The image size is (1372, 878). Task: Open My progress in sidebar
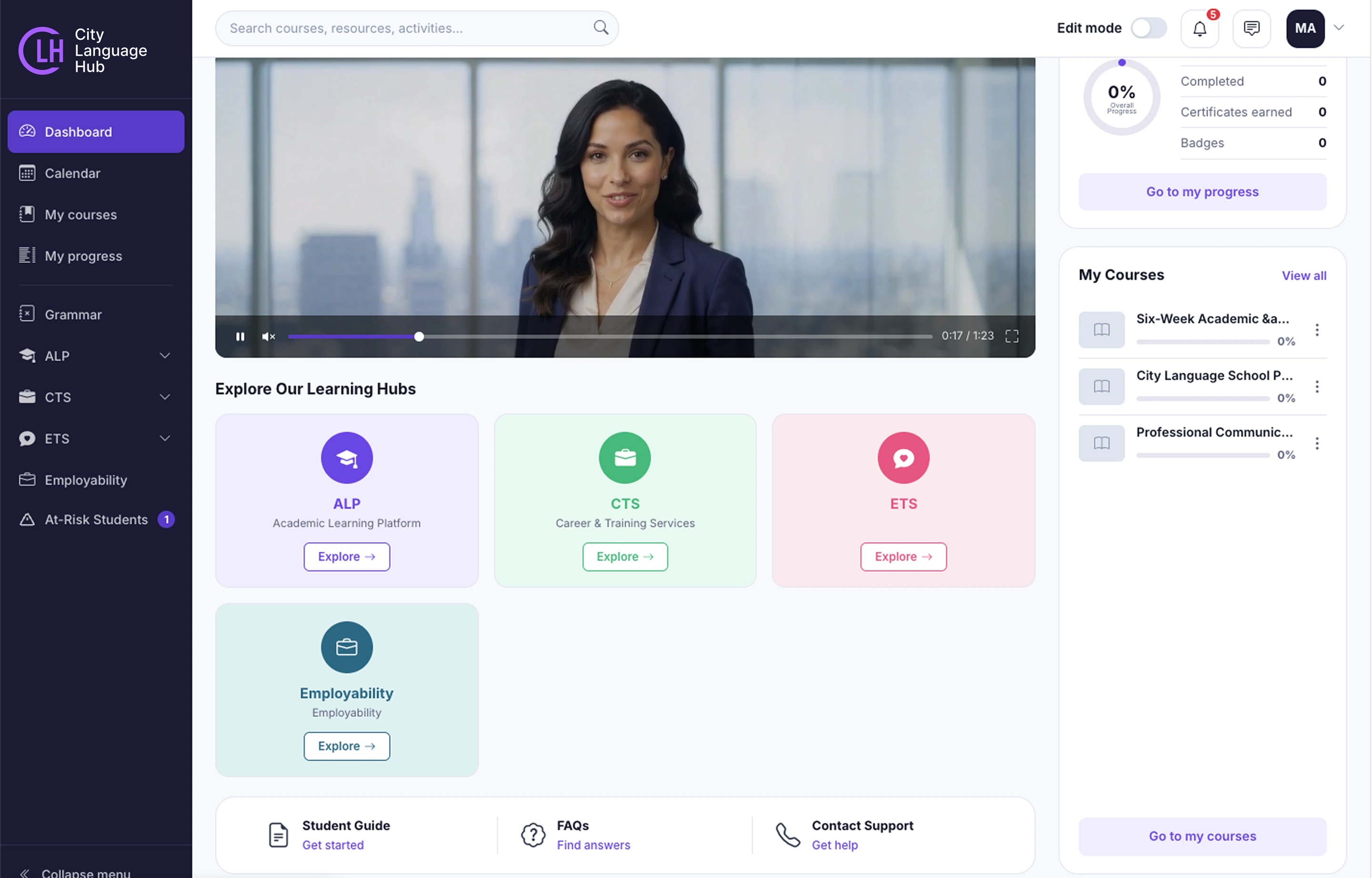[96, 256]
